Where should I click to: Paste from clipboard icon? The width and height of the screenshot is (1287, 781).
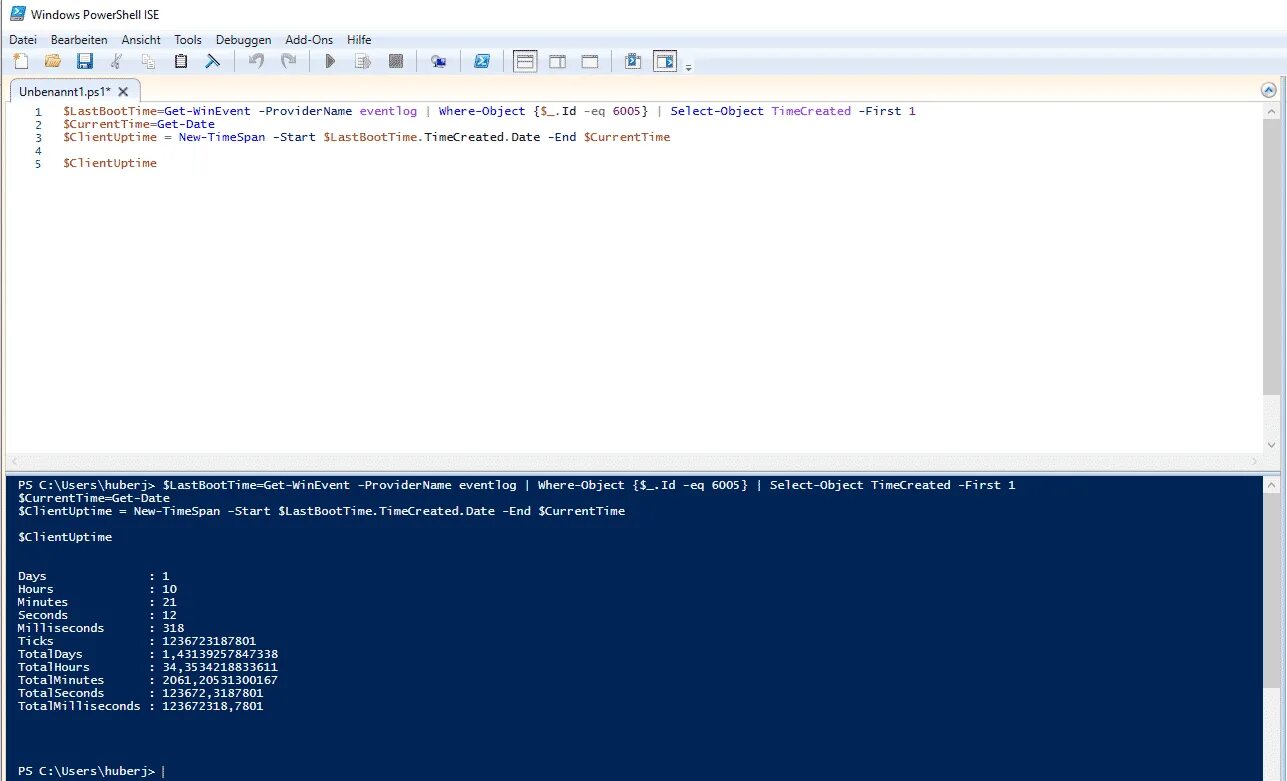[180, 62]
